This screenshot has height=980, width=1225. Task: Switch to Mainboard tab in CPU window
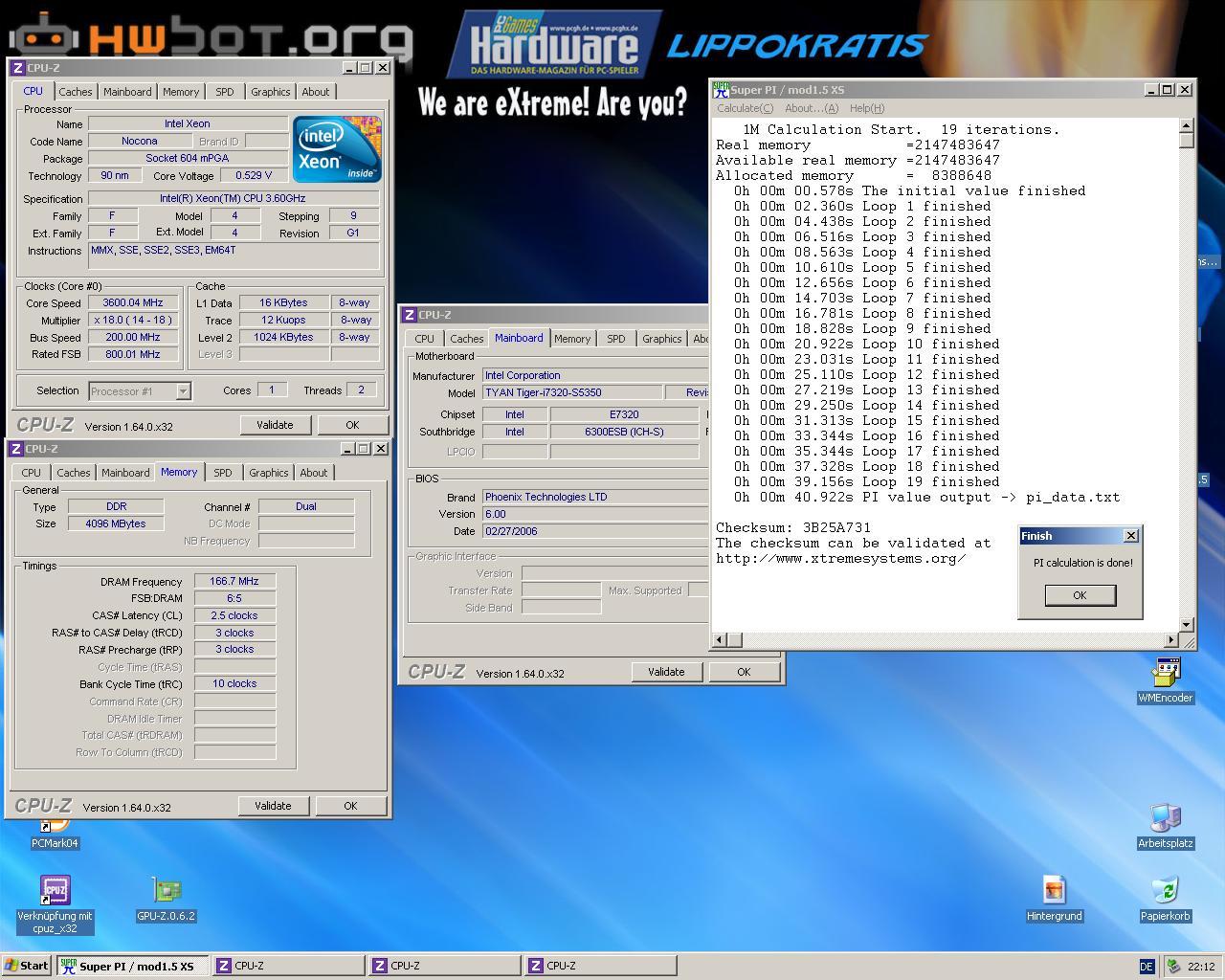coord(127,92)
